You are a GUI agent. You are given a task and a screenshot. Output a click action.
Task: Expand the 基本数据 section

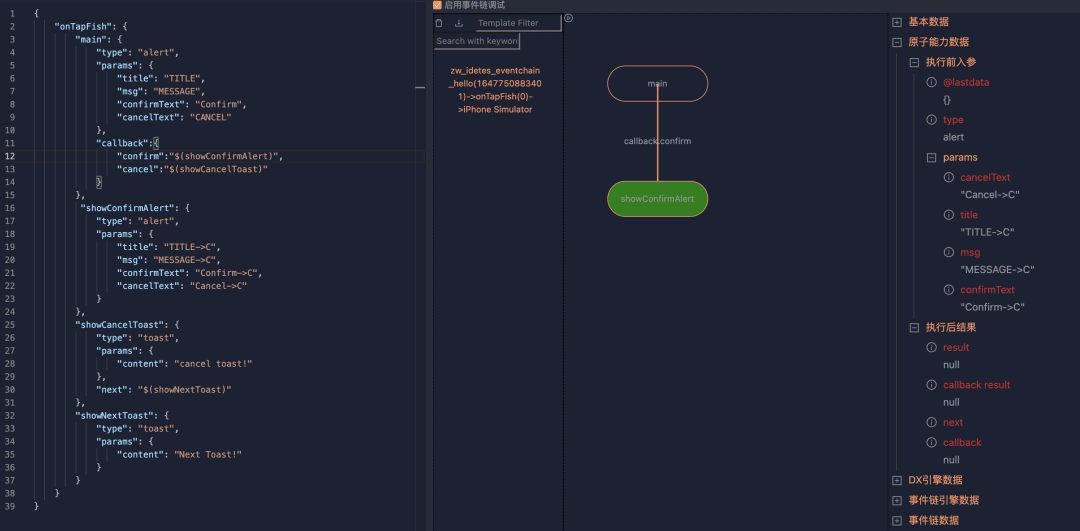pyautogui.click(x=897, y=22)
